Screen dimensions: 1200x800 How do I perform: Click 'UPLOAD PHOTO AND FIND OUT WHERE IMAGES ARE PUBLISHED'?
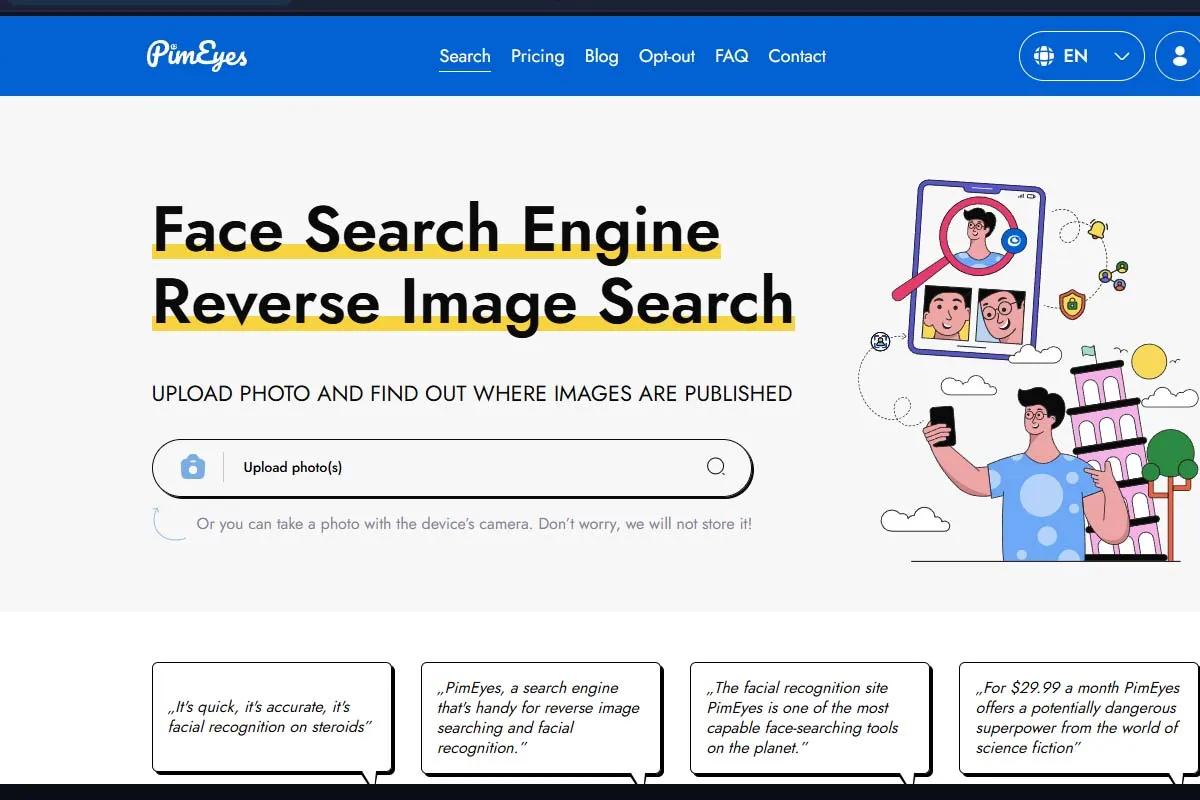(472, 393)
